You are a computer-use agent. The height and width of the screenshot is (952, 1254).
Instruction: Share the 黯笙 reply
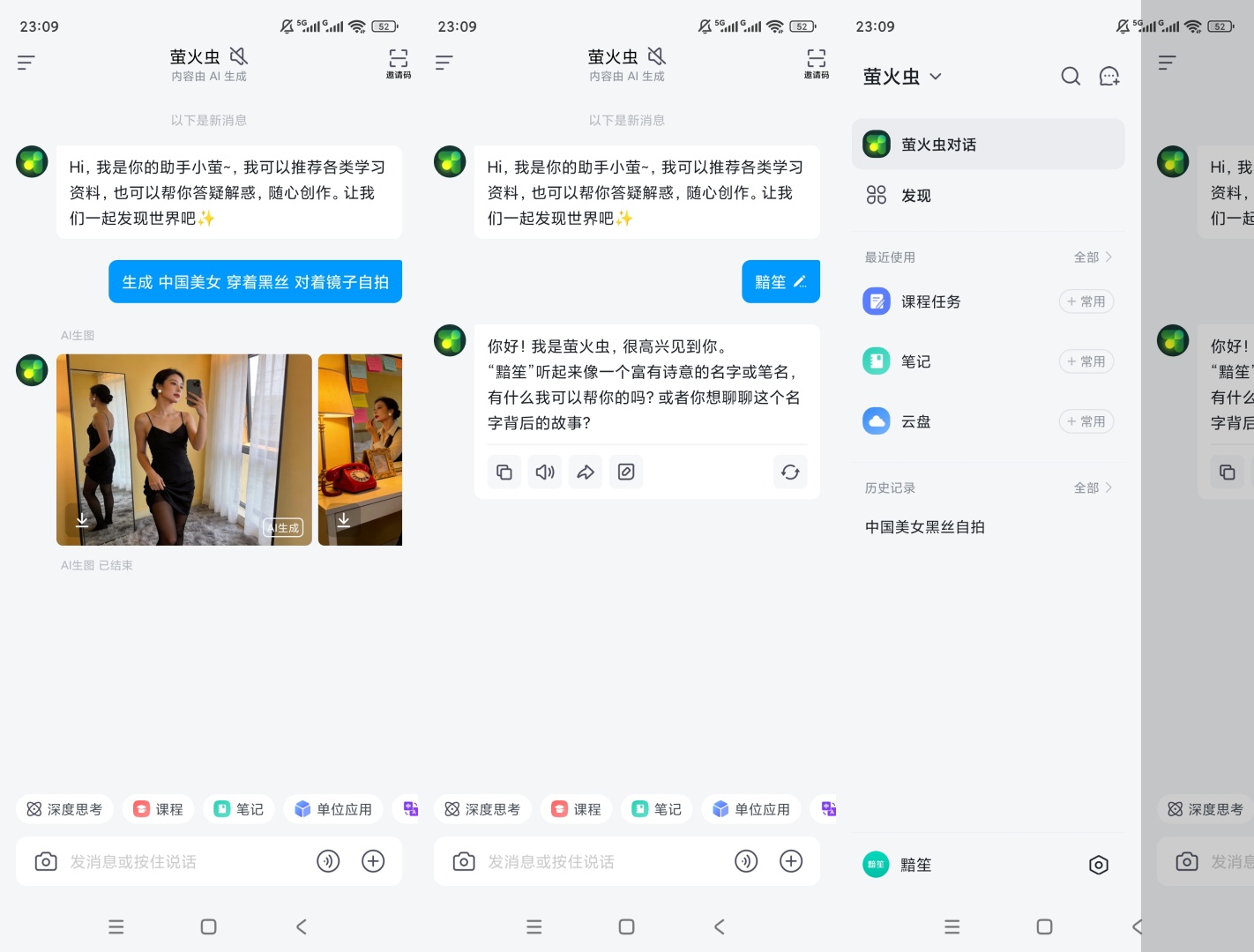[586, 472]
